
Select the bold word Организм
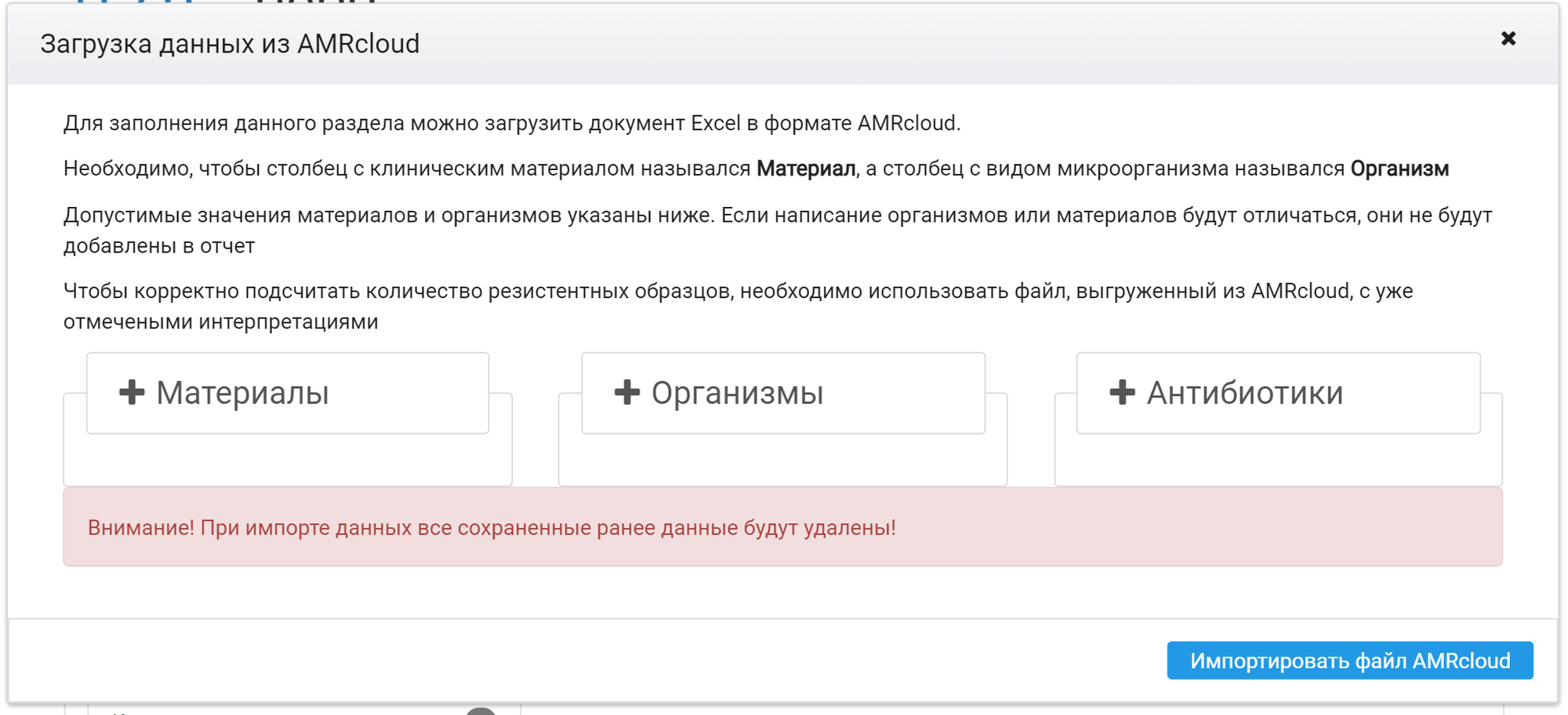point(1399,169)
